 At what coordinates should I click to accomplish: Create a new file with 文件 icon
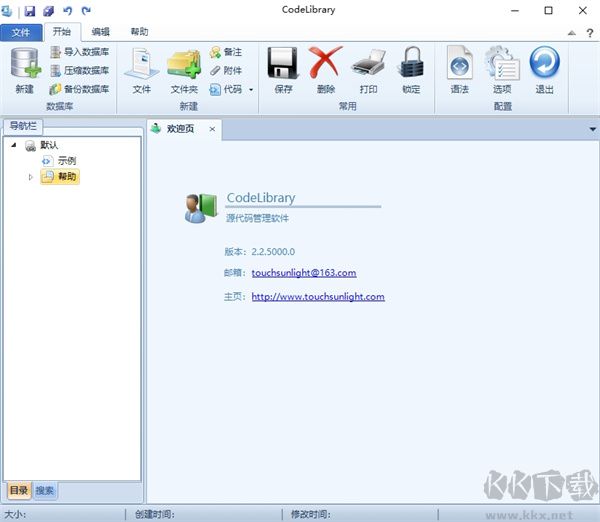click(142, 70)
